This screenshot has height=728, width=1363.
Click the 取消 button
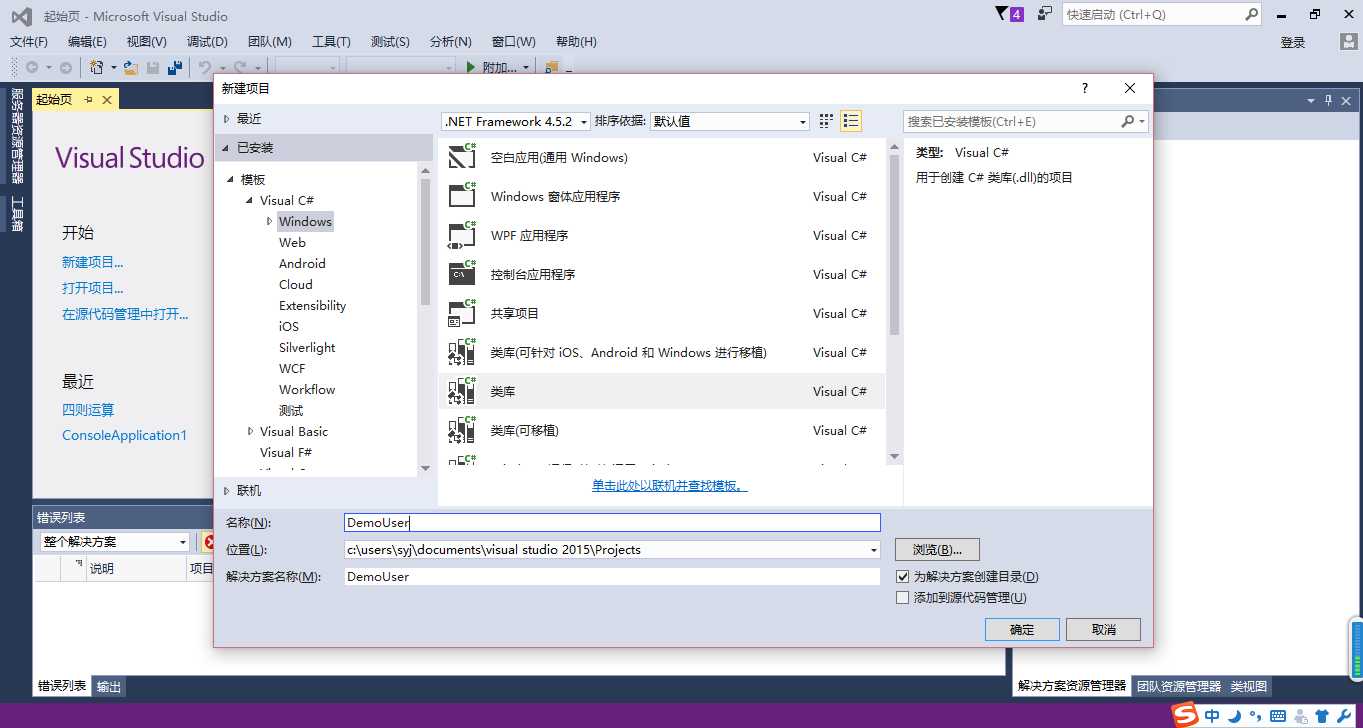(1103, 629)
